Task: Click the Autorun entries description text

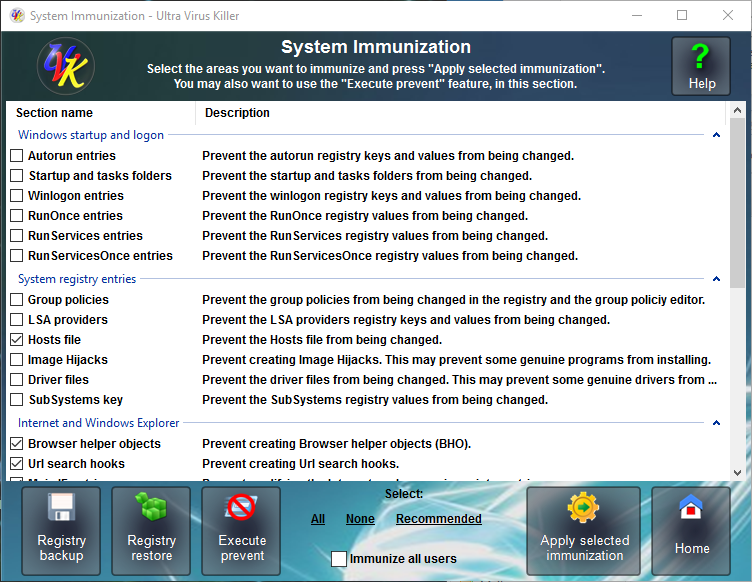Action: (x=388, y=156)
